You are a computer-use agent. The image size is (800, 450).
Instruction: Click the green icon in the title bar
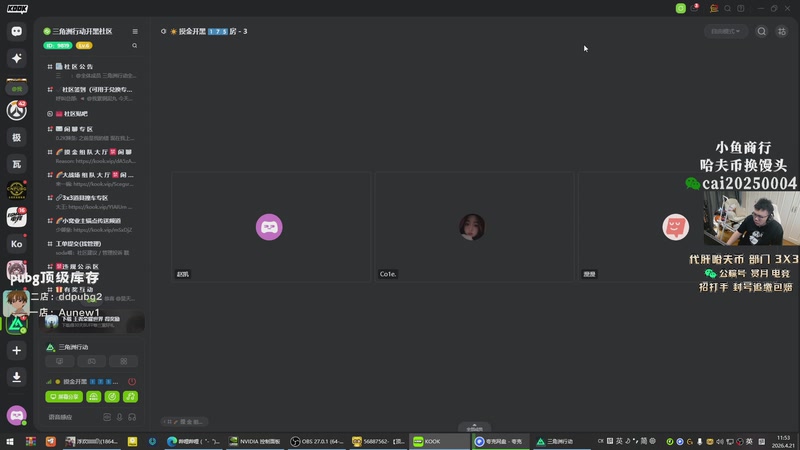[x=681, y=8]
